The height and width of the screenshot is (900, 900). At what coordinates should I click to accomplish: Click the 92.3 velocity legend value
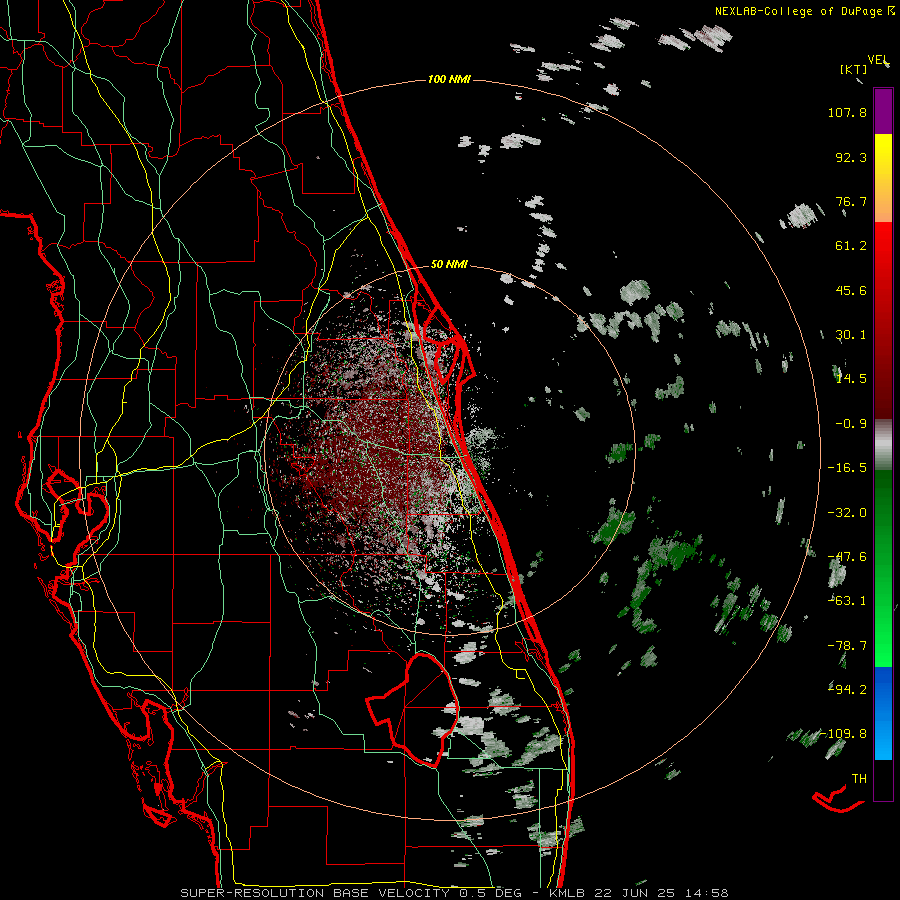click(x=851, y=157)
